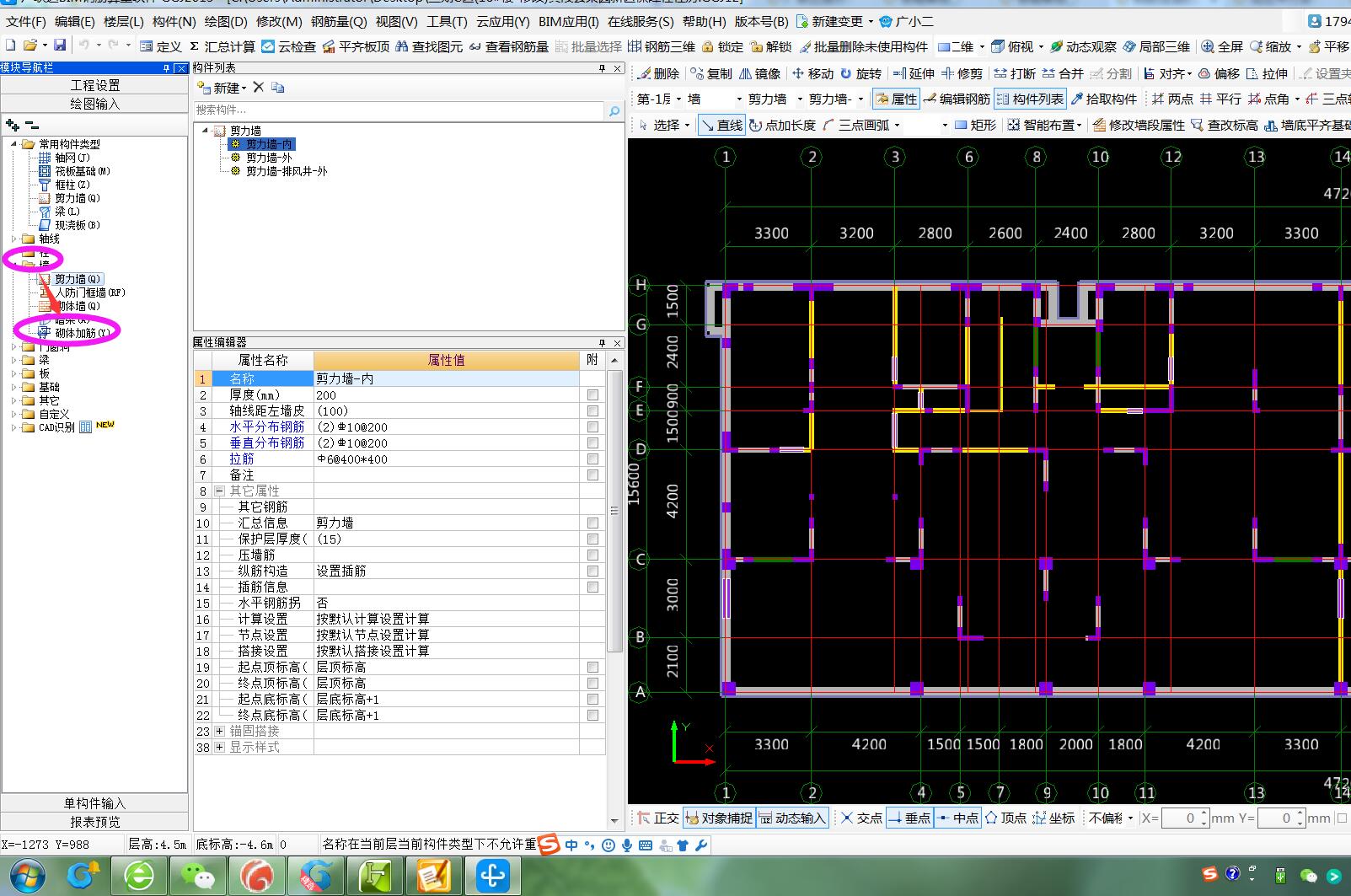
Task: Choose the 镜像 mirror tool
Action: (759, 73)
